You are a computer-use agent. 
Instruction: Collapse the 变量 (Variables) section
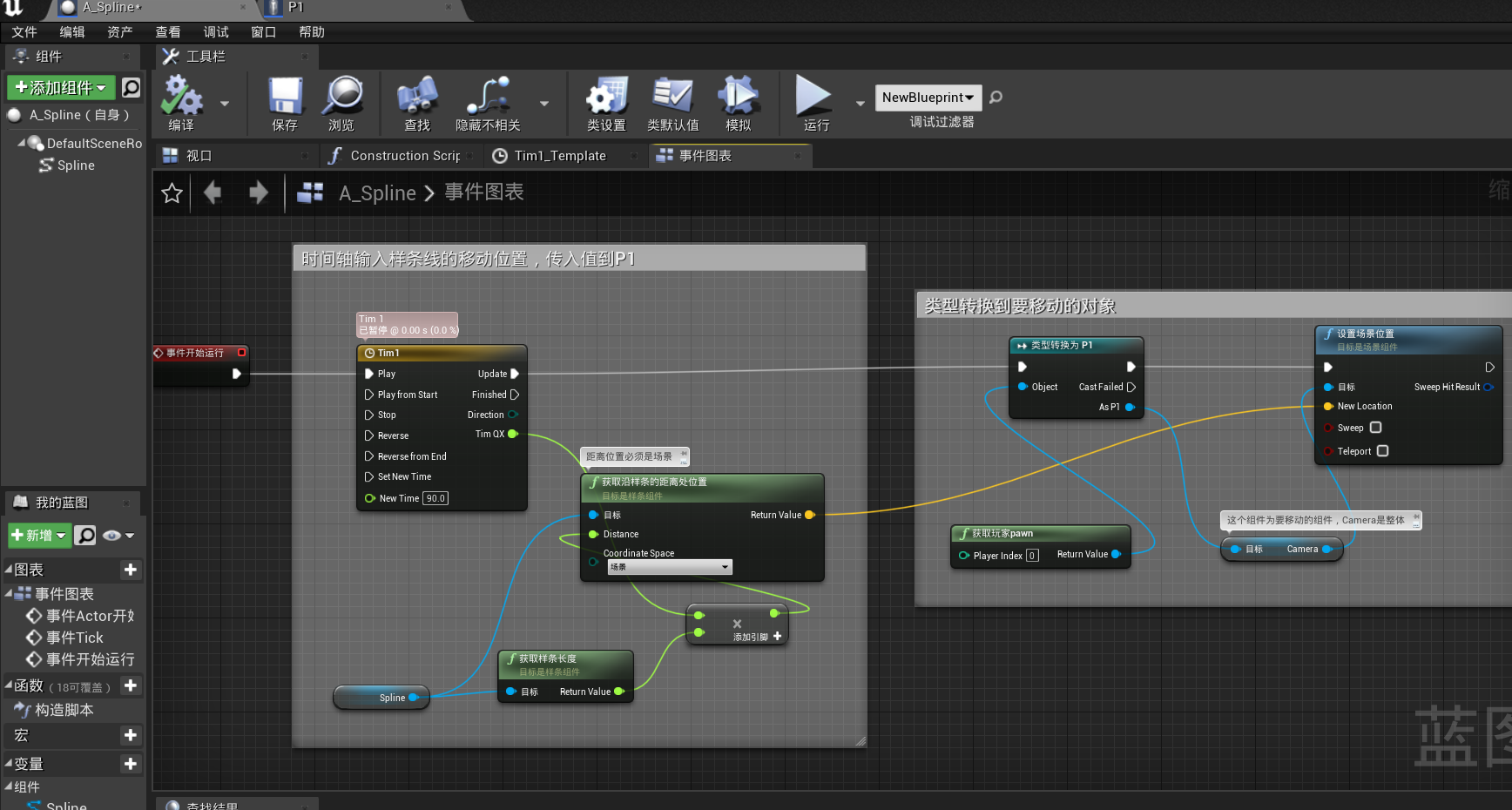click(x=8, y=763)
